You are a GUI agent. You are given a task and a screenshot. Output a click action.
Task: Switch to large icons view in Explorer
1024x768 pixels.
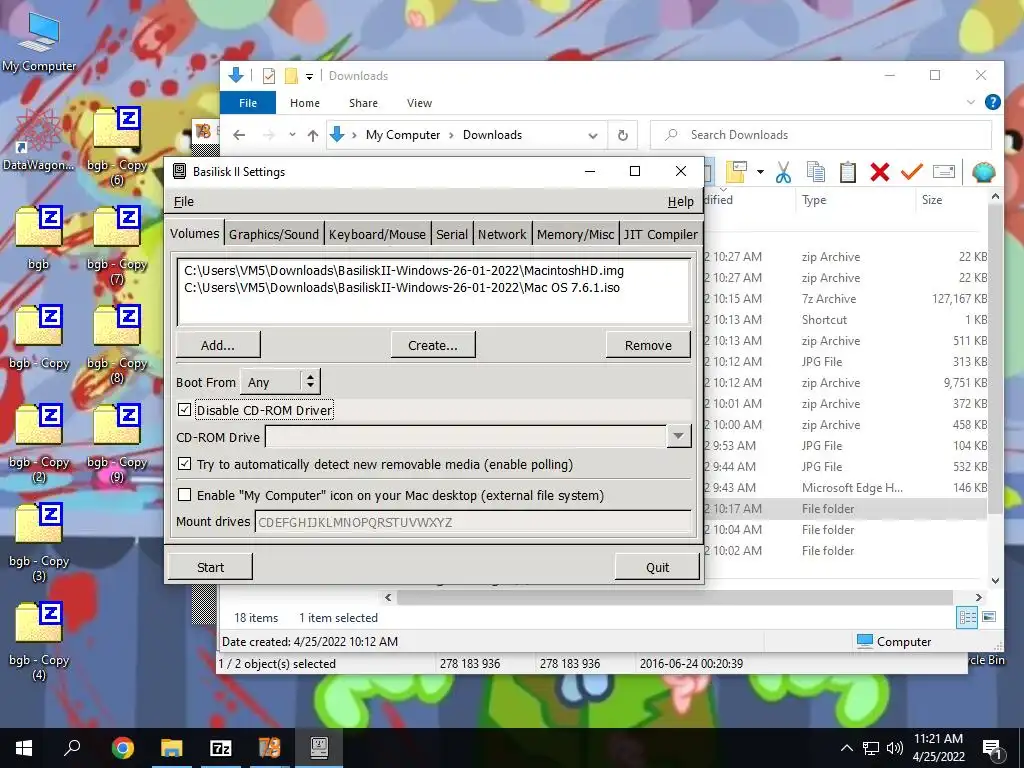pos(989,617)
